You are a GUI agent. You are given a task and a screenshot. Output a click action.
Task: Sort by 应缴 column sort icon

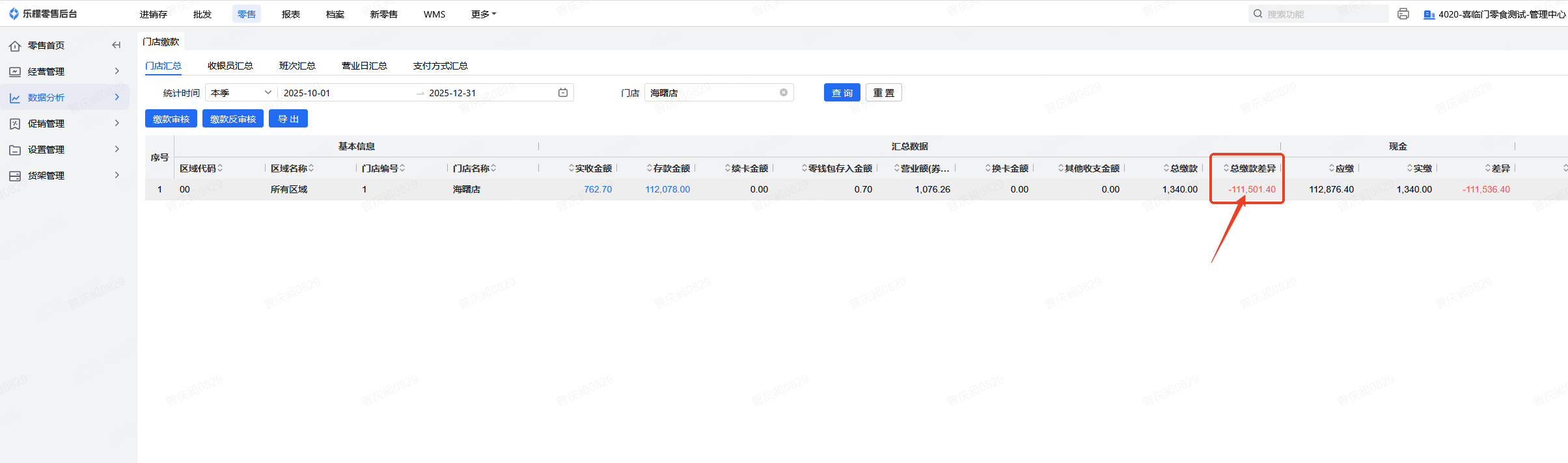point(1332,168)
